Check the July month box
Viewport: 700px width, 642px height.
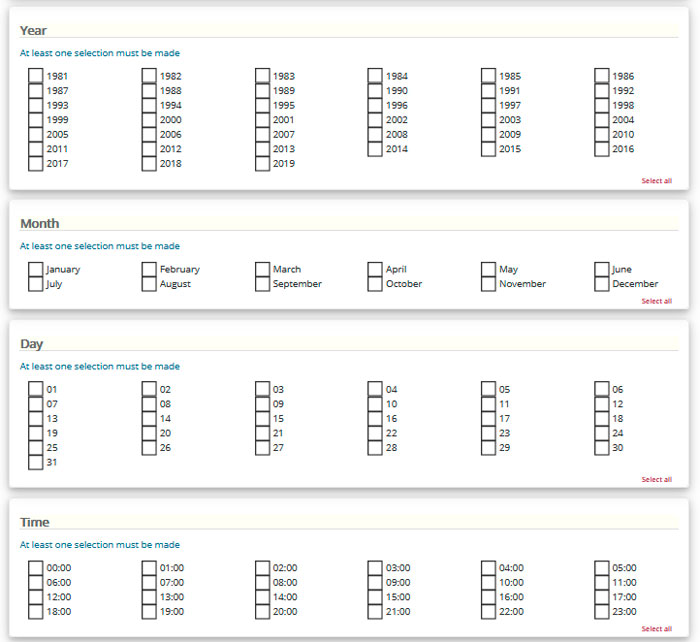[x=36, y=284]
